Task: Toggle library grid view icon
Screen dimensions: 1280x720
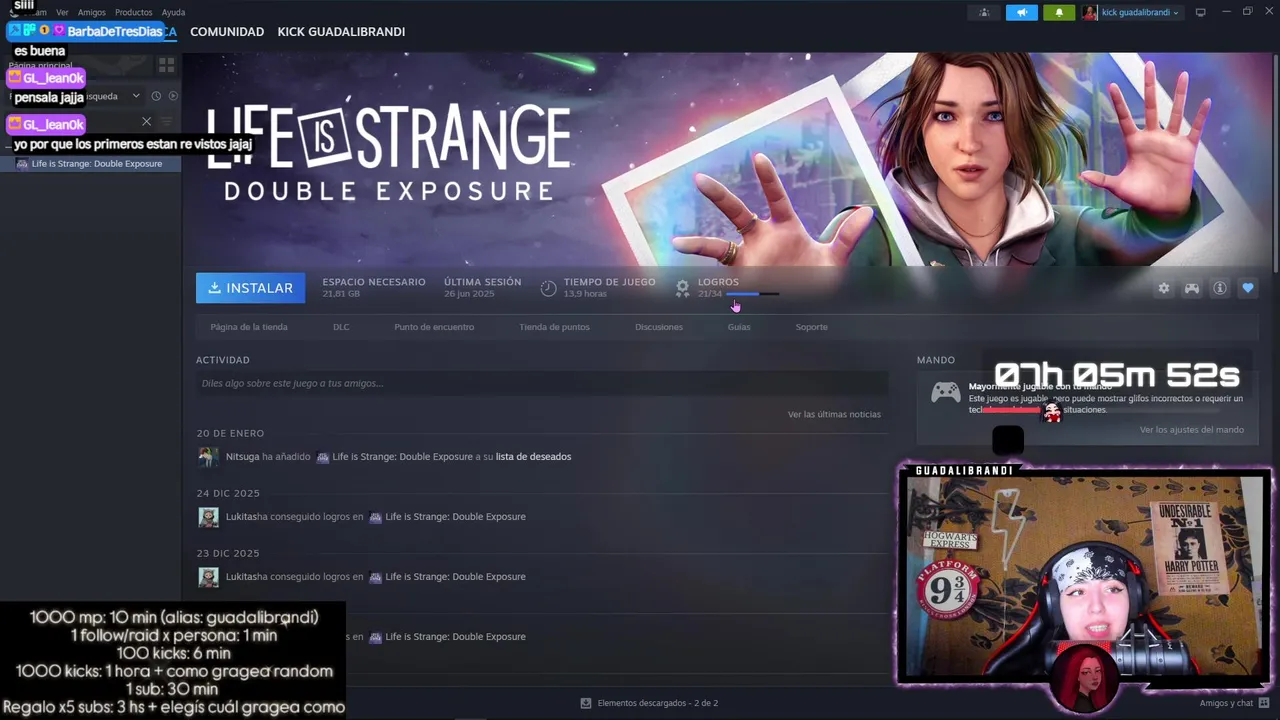Action: (166, 65)
